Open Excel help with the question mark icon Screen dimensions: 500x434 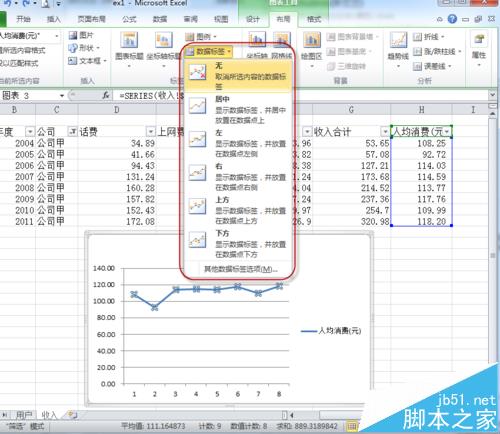click(452, 19)
